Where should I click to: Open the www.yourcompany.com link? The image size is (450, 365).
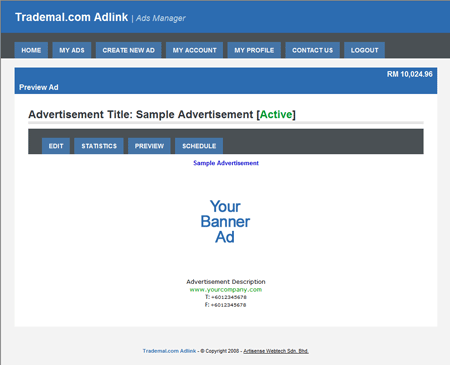pyautogui.click(x=226, y=289)
